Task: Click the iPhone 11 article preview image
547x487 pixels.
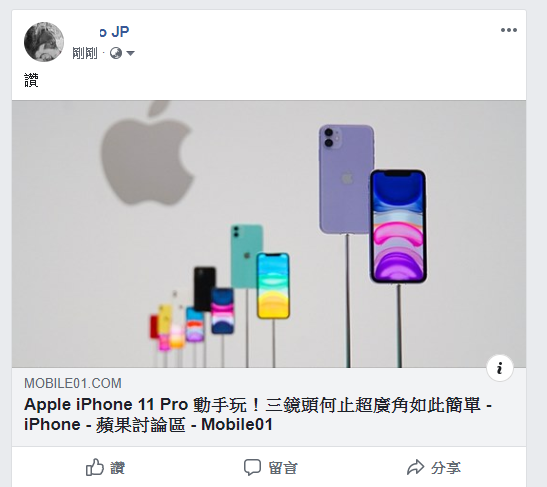Action: point(269,234)
